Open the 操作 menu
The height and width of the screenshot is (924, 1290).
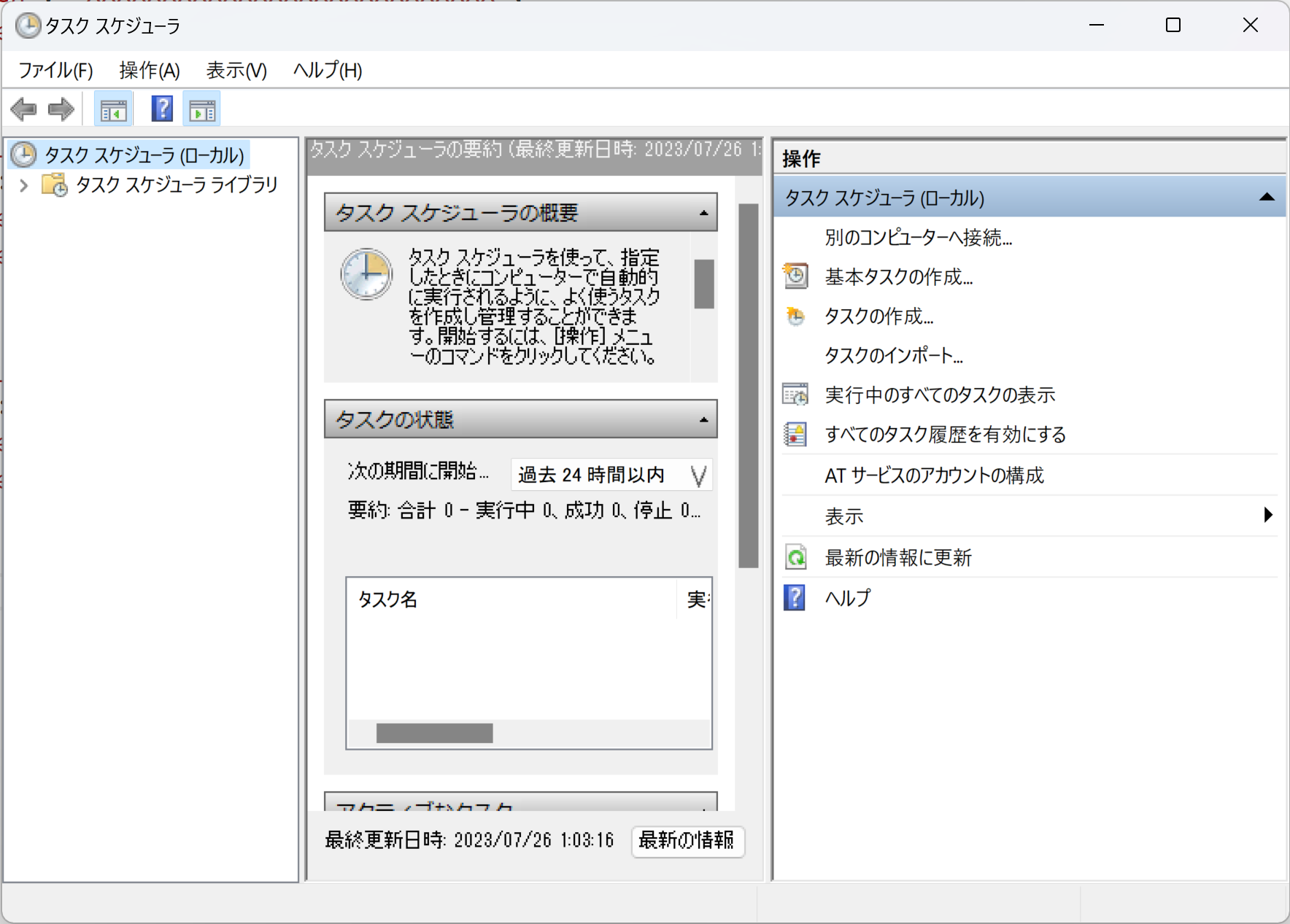(x=148, y=70)
